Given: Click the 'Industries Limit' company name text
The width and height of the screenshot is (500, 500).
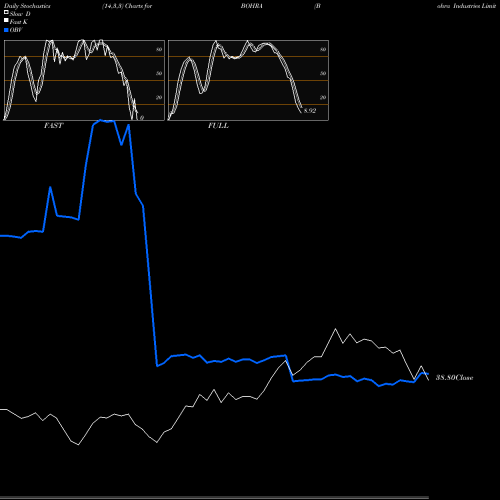Looking at the screenshot, I should coord(474,6).
